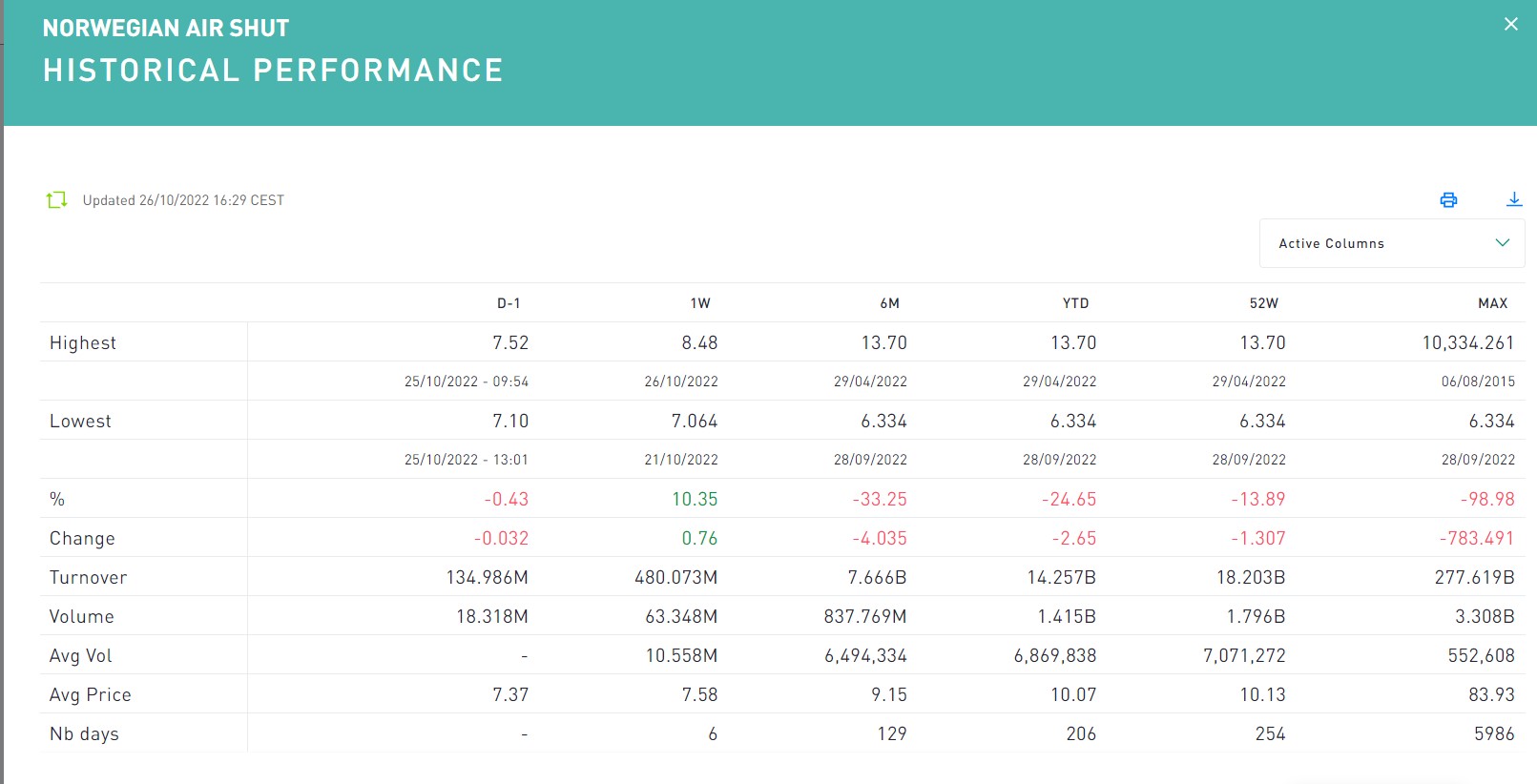The height and width of the screenshot is (784, 1537).
Task: Click the Highest row label
Action: [x=83, y=343]
